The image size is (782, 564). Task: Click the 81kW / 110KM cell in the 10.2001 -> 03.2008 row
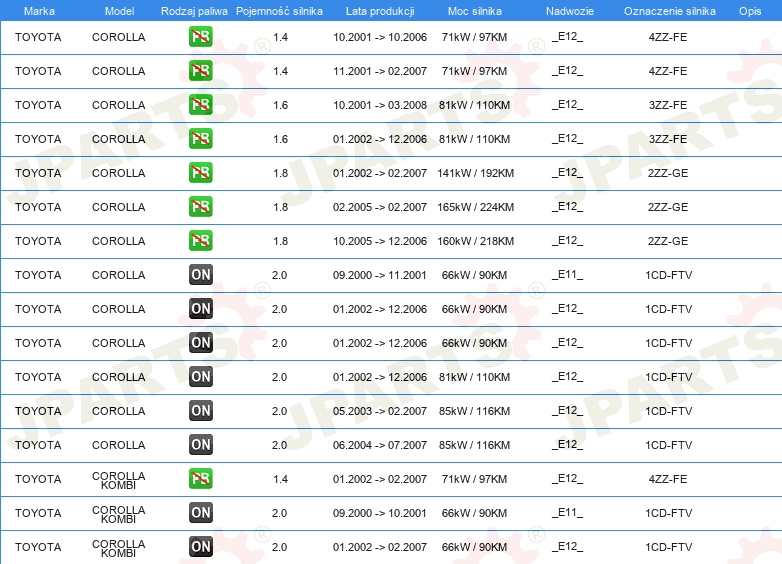coord(474,105)
